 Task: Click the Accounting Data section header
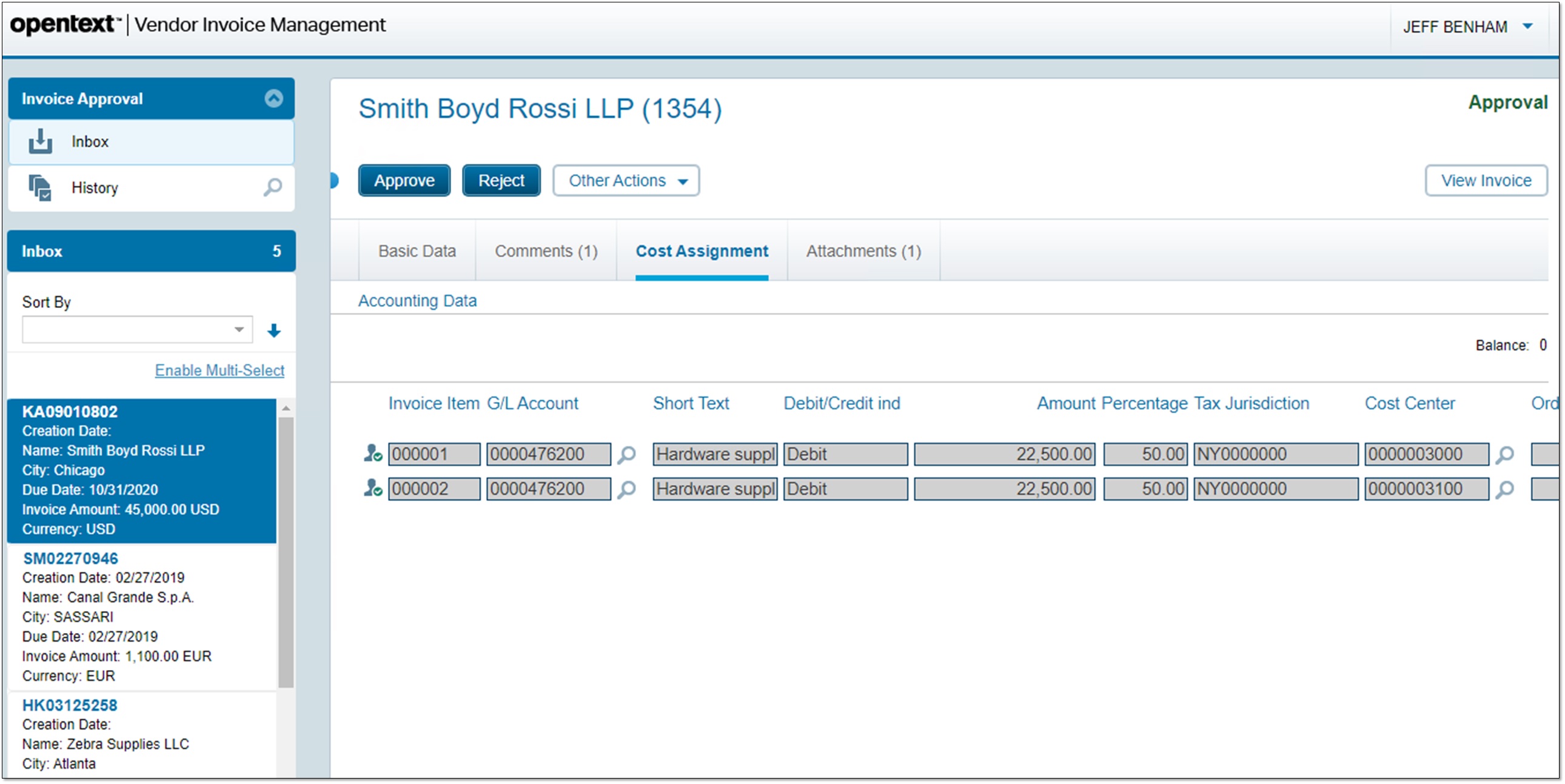417,300
